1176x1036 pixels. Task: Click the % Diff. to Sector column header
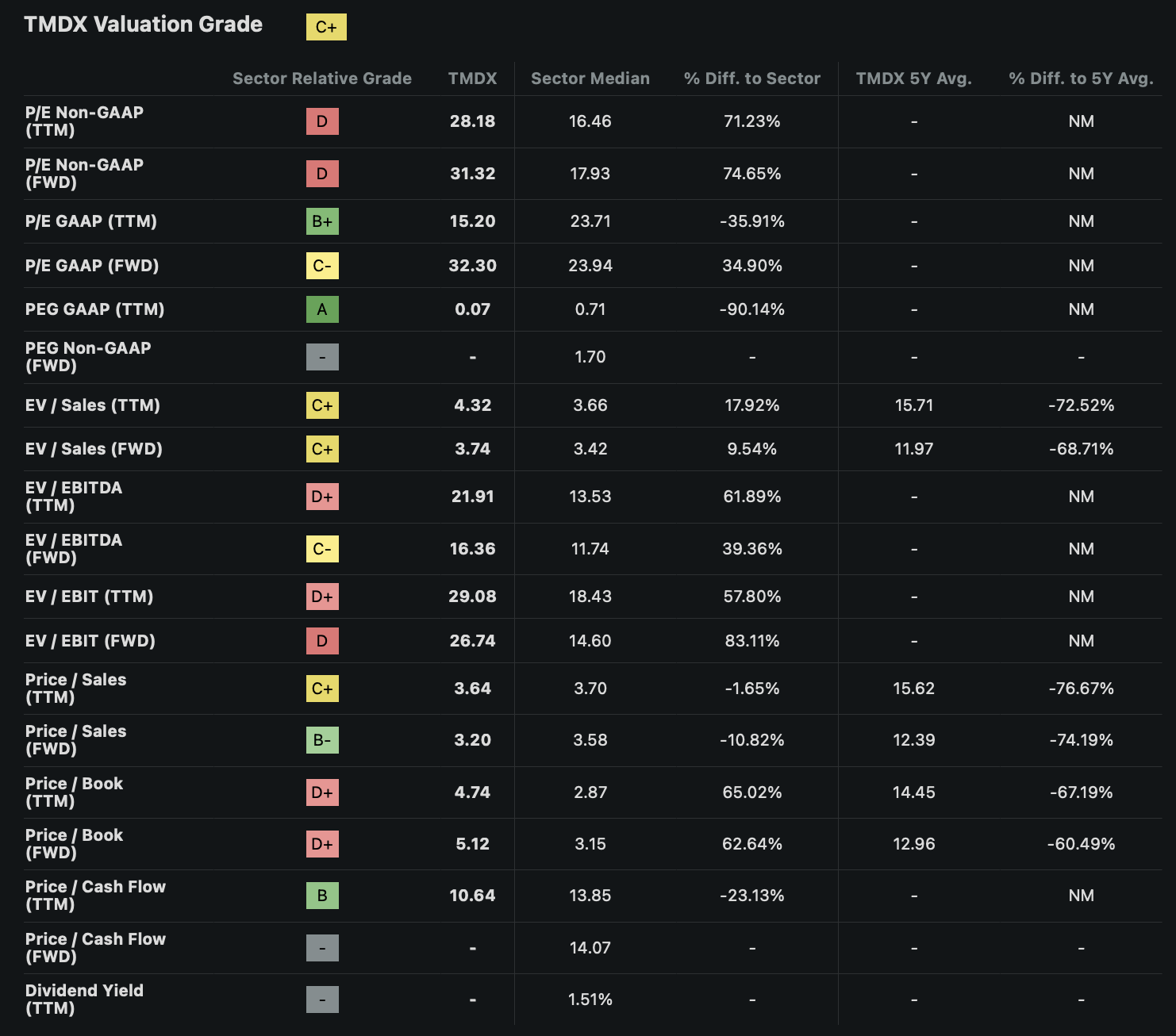(752, 79)
